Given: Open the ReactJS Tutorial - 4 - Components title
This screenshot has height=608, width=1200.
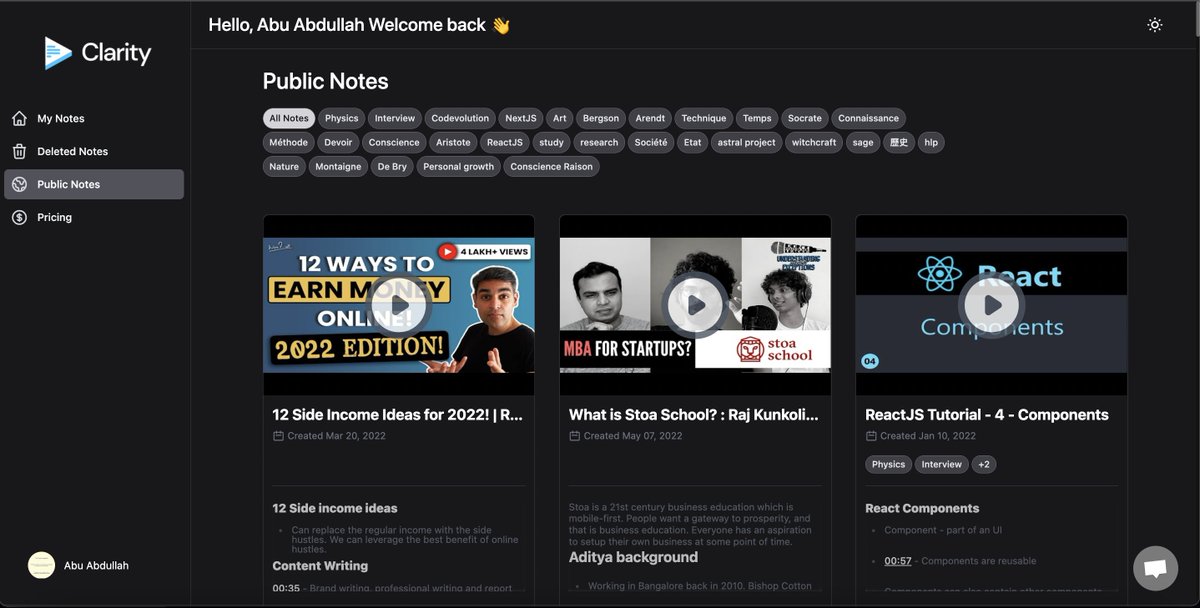Looking at the screenshot, I should point(987,415).
